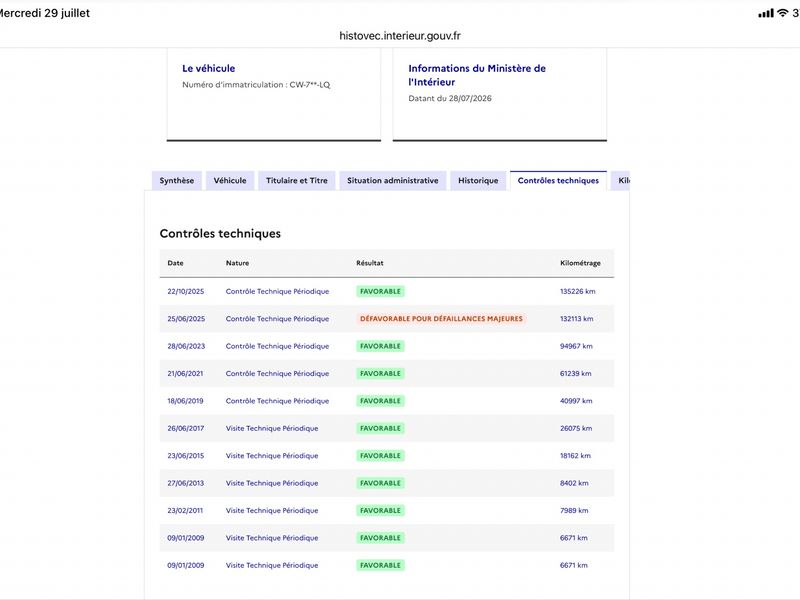The width and height of the screenshot is (800, 600).
Task: Click the 132113 km mileage value
Action: pyautogui.click(x=577, y=319)
